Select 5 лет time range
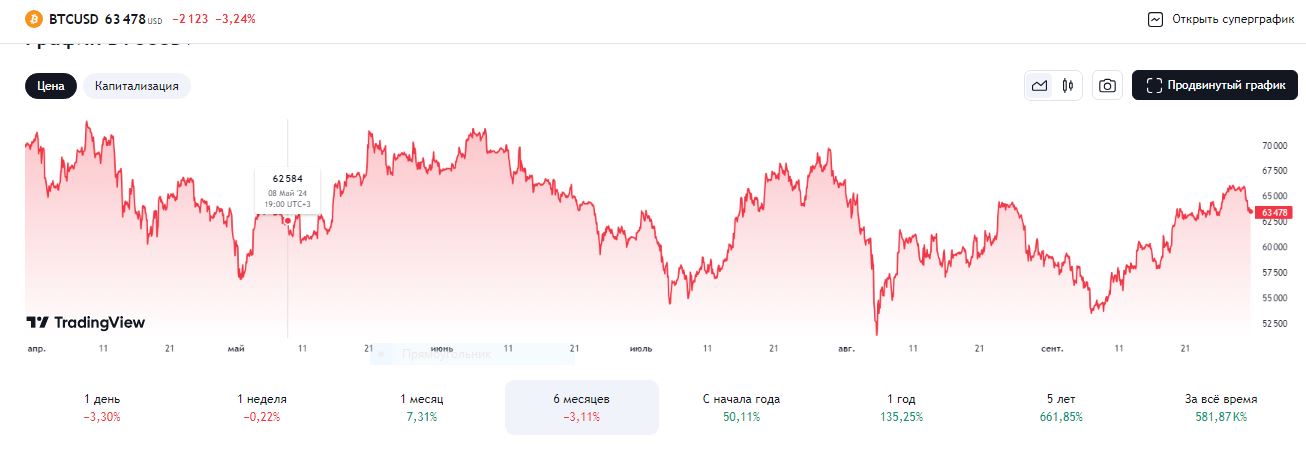The height and width of the screenshot is (449, 1306). point(1061,407)
